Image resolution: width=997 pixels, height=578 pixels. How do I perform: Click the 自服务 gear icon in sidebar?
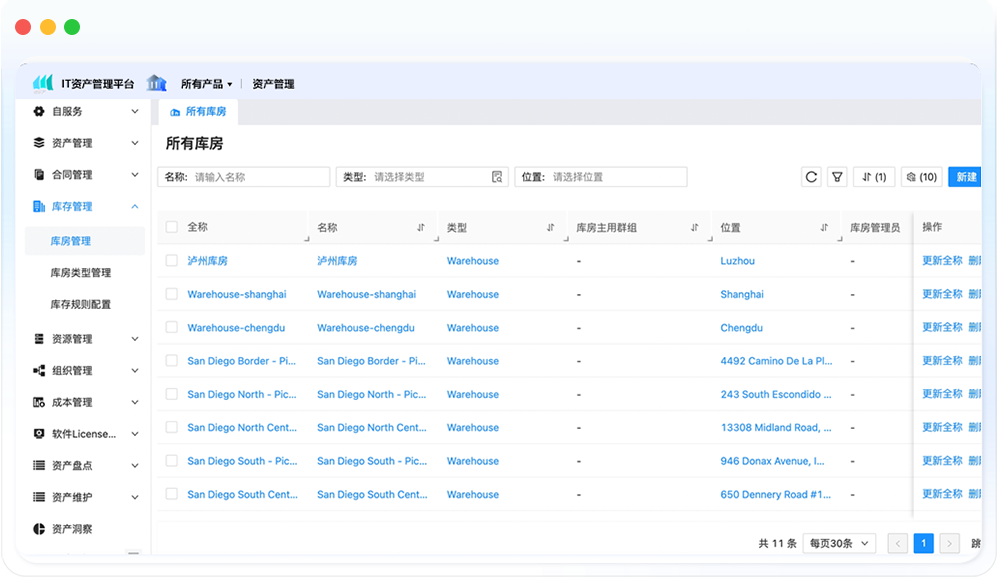pos(39,111)
